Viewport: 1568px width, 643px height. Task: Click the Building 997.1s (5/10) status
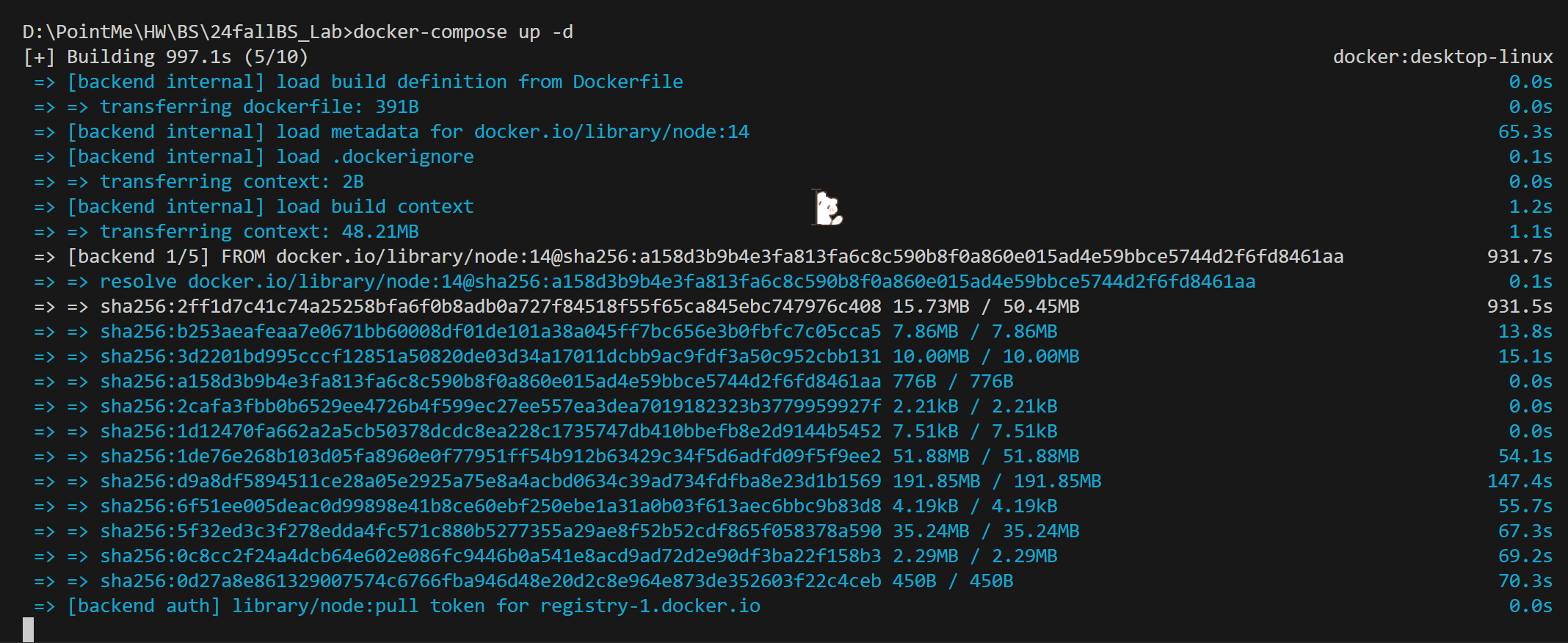click(187, 57)
